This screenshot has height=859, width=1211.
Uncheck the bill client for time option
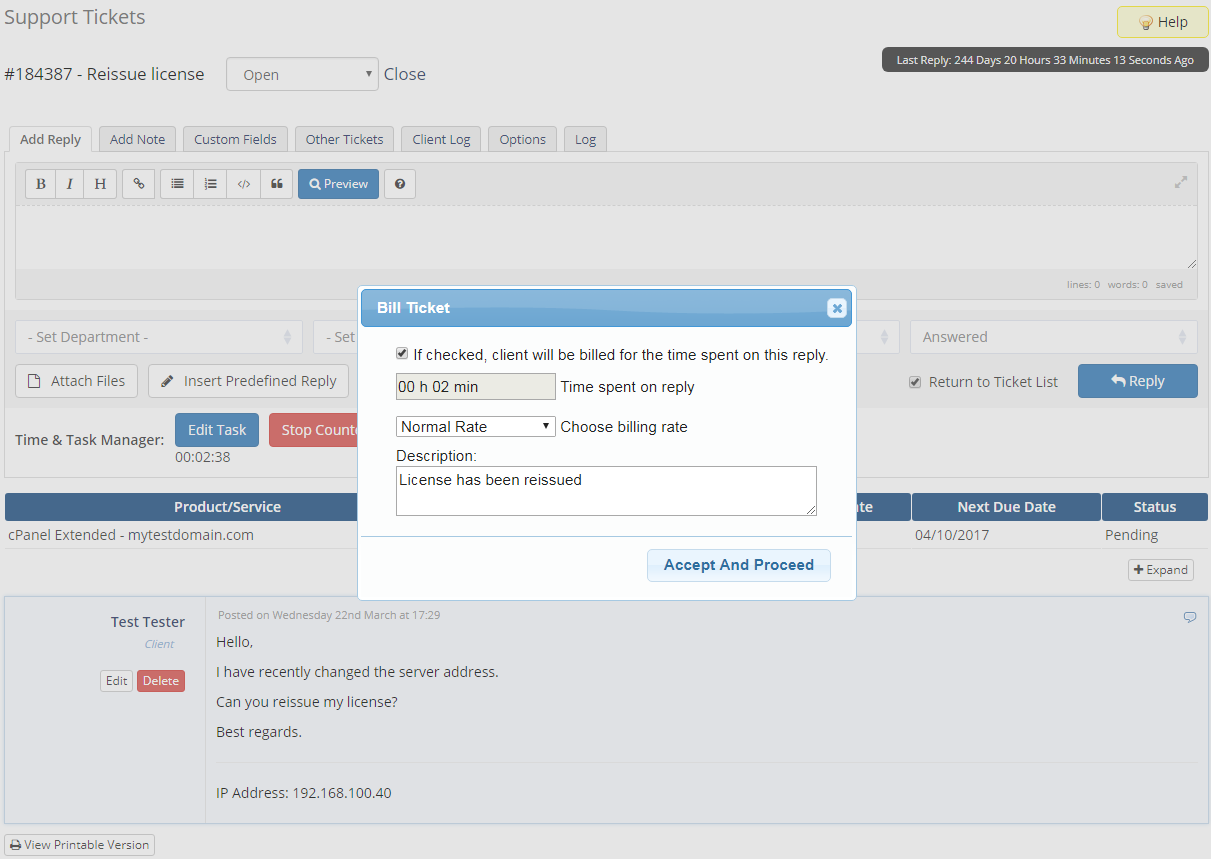coord(401,353)
